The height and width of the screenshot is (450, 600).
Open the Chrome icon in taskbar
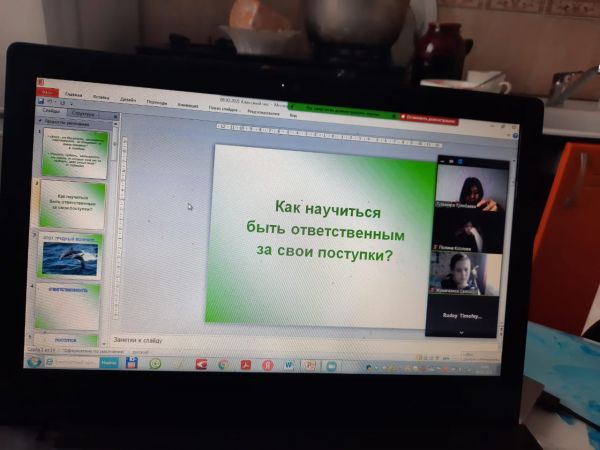(222, 365)
